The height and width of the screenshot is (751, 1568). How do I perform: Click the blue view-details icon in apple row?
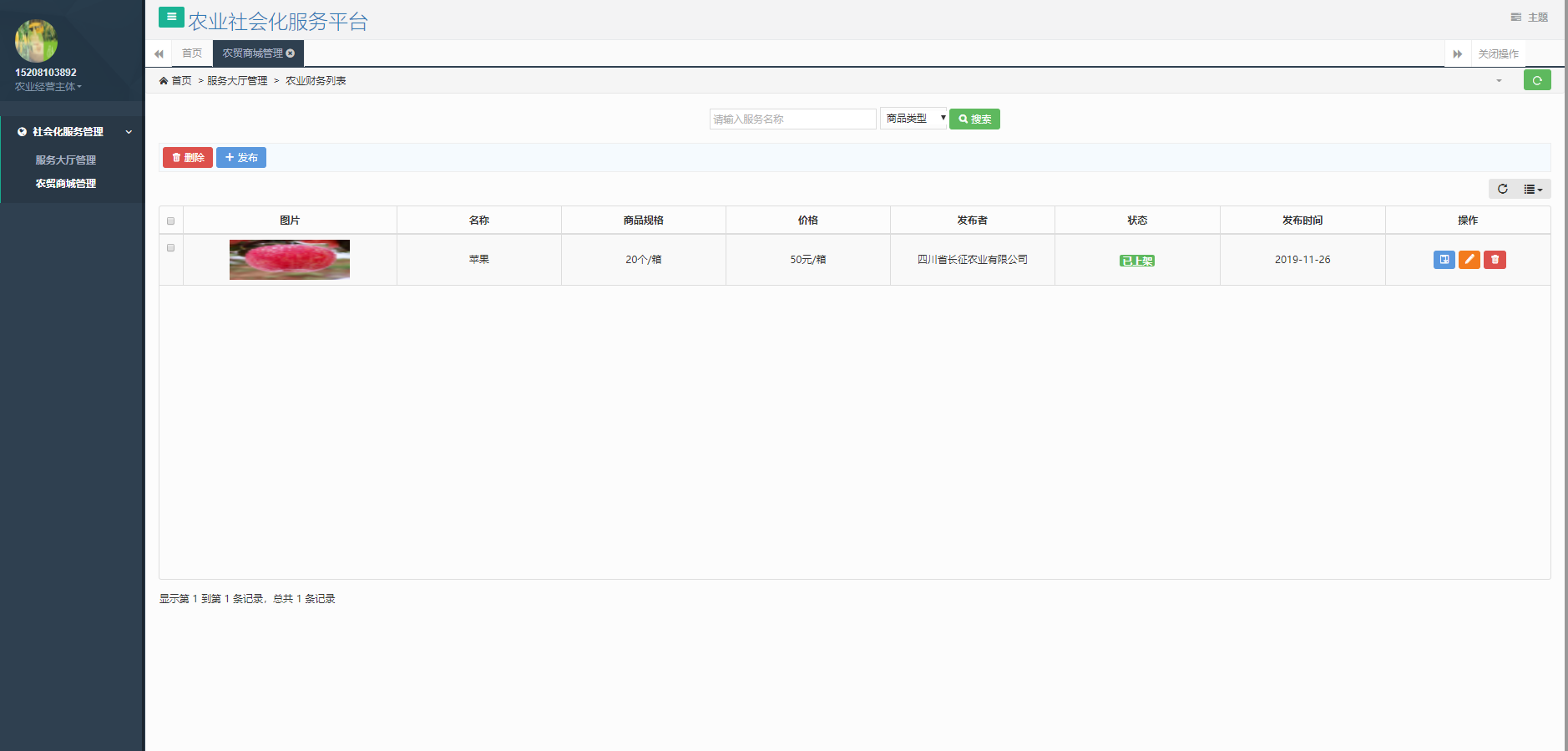(x=1444, y=260)
